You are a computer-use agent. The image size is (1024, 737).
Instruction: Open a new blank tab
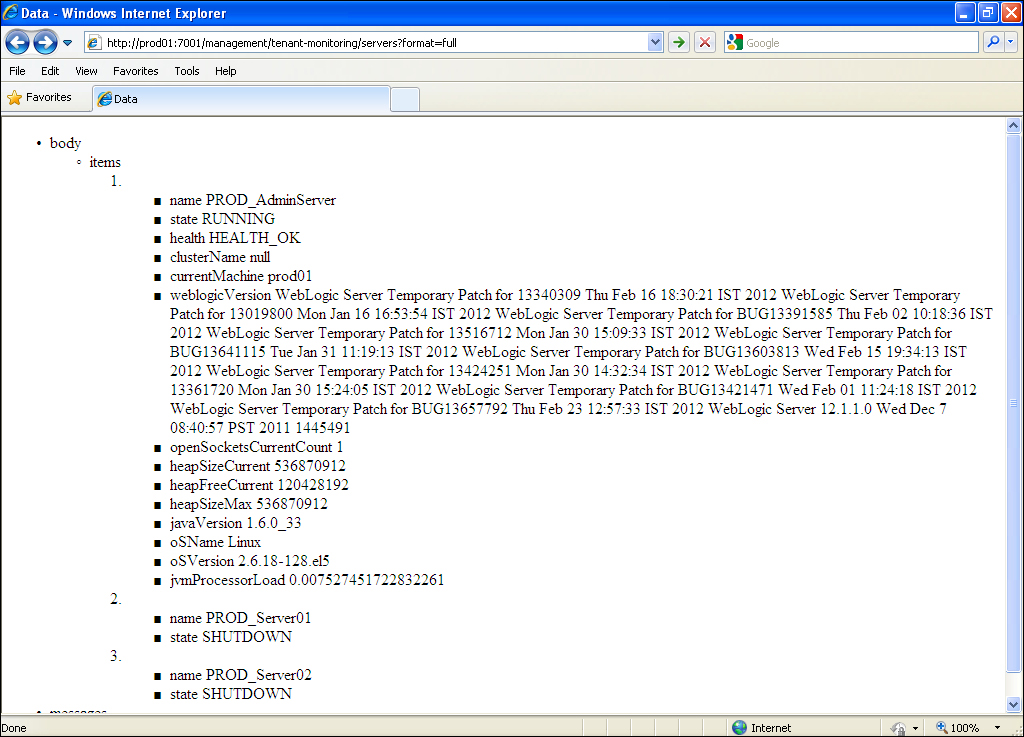[405, 100]
